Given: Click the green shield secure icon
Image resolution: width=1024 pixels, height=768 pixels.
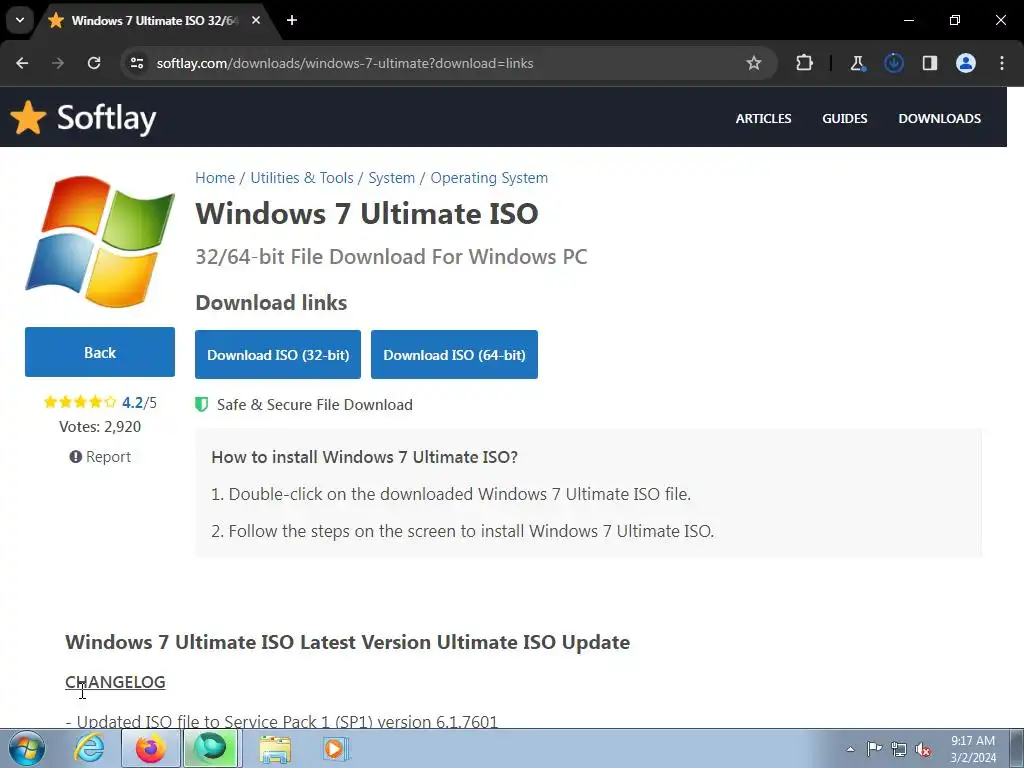Looking at the screenshot, I should (201, 404).
